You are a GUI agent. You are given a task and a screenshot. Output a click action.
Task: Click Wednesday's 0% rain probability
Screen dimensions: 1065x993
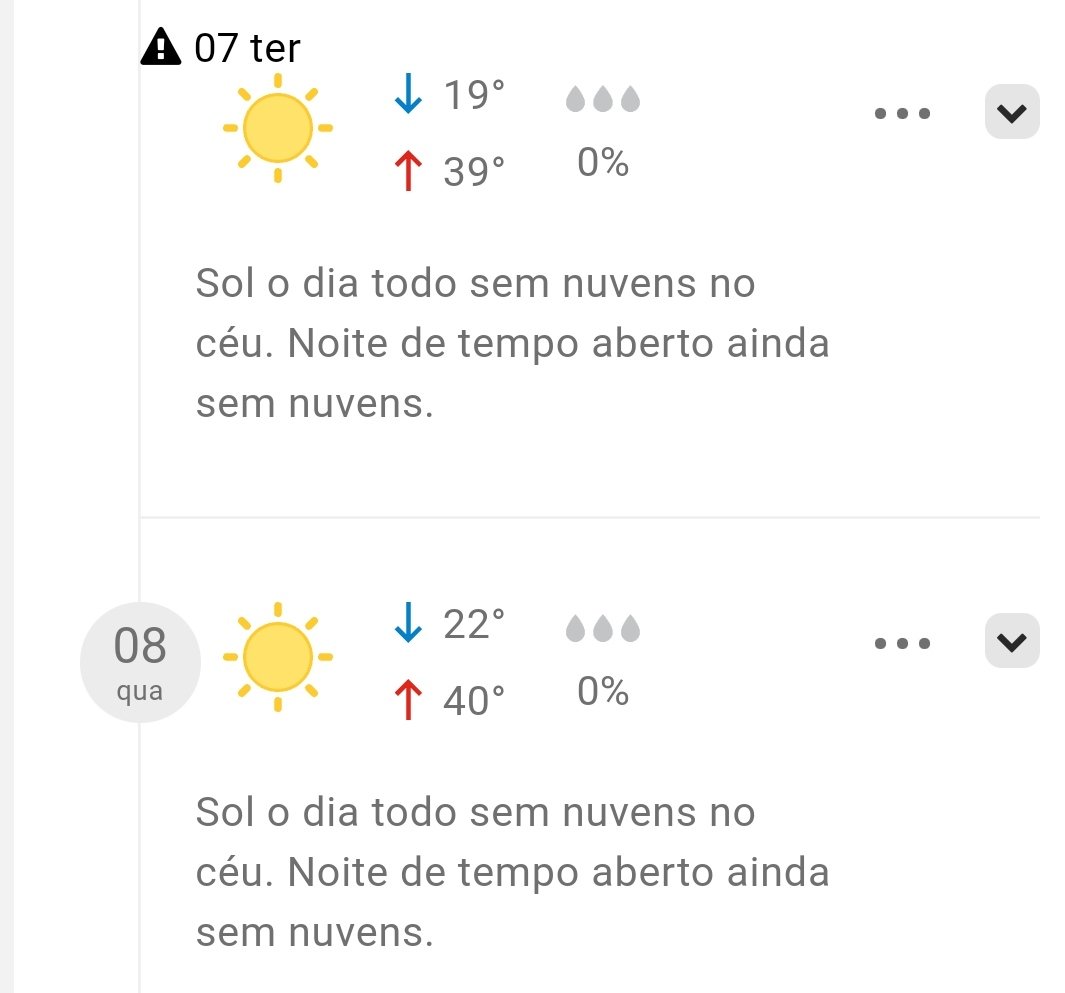tap(602, 691)
